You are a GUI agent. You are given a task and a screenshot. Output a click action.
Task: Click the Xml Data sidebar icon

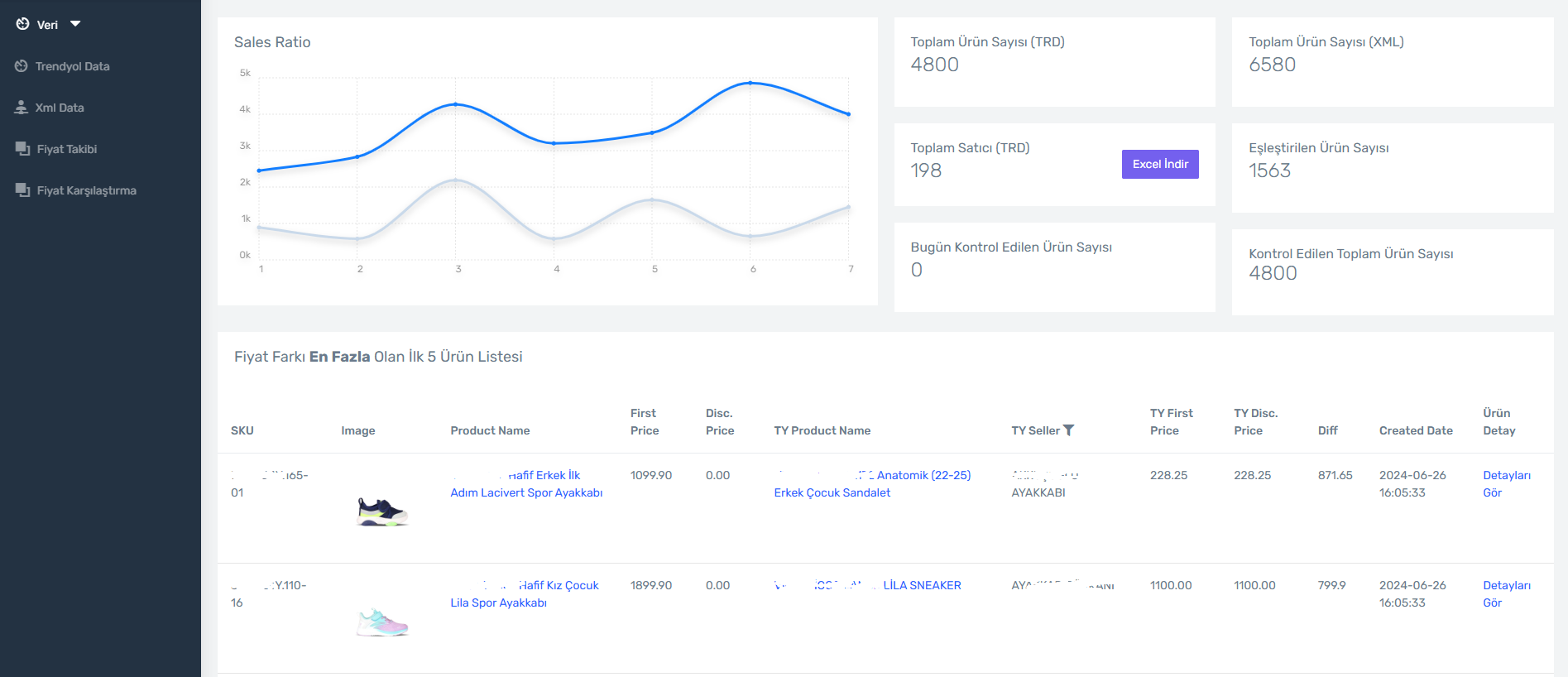22,108
